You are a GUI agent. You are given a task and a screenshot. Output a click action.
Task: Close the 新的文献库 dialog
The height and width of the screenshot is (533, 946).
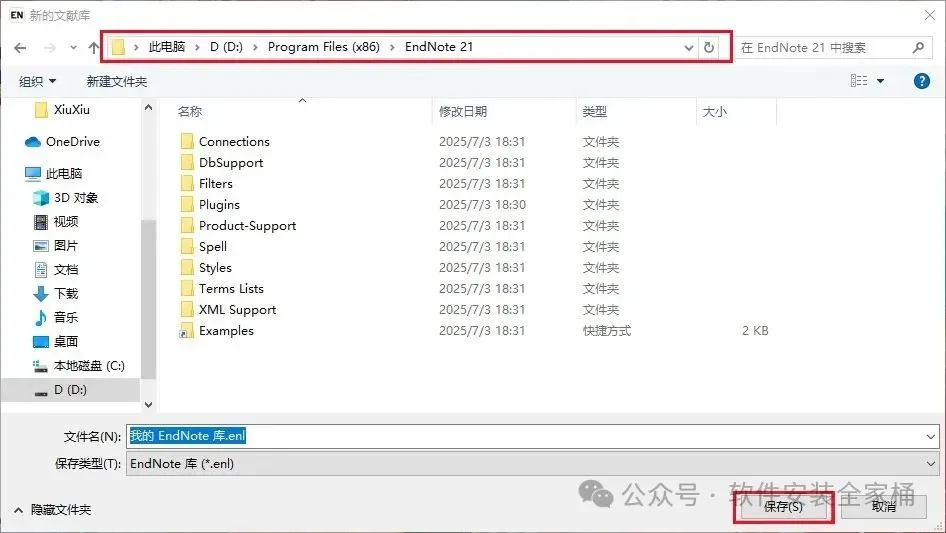click(x=930, y=15)
